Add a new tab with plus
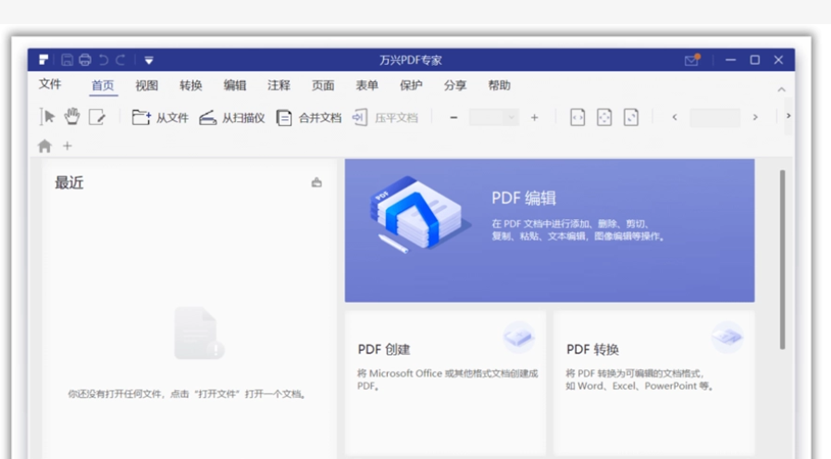 (67, 146)
